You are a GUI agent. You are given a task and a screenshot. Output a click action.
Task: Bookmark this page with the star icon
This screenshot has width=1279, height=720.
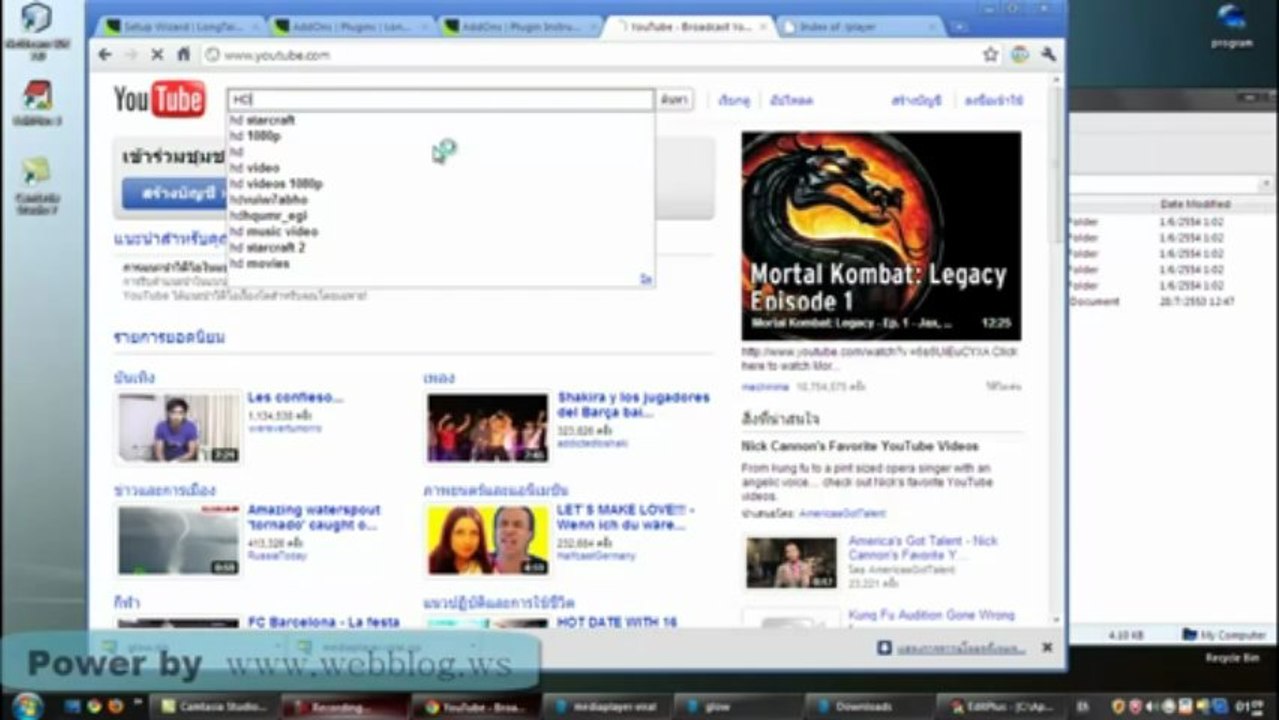coord(990,55)
